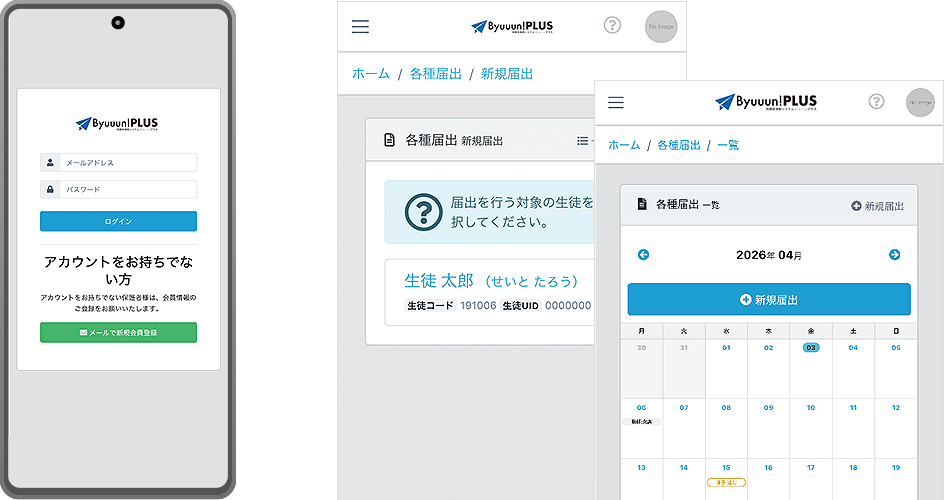Select date 17 in the calendar
944x500 pixels.
811,468
